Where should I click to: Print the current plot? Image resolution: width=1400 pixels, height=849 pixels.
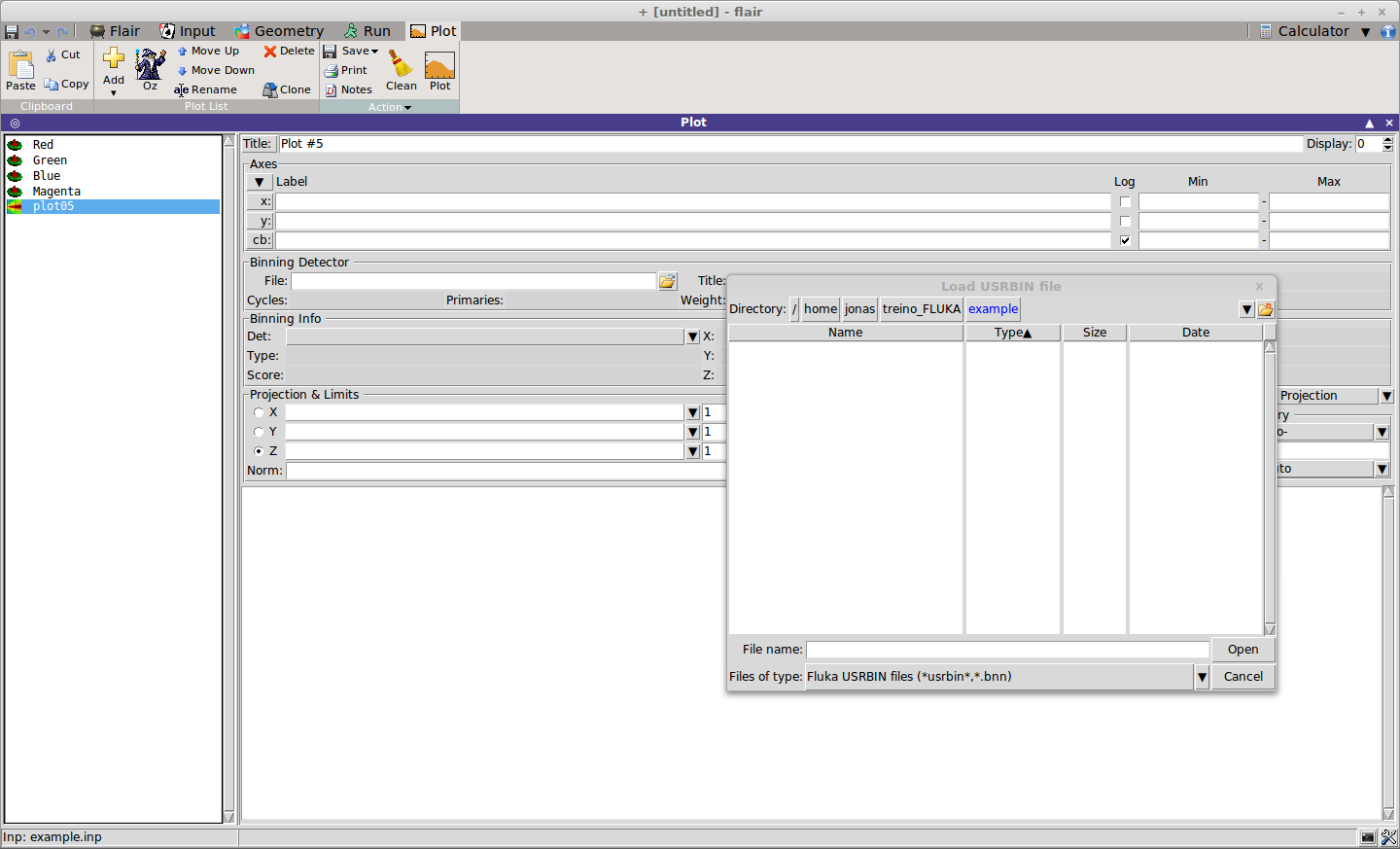pyautogui.click(x=345, y=70)
